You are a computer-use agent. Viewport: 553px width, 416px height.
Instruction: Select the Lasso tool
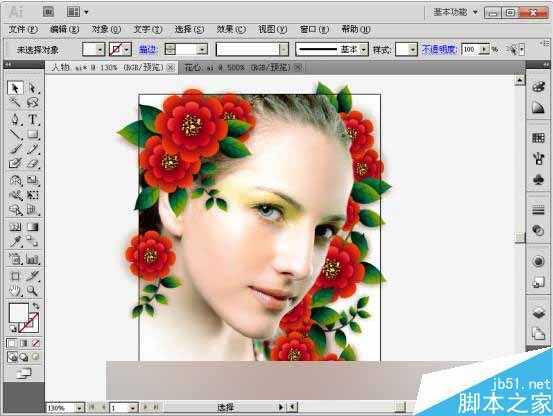click(32, 103)
